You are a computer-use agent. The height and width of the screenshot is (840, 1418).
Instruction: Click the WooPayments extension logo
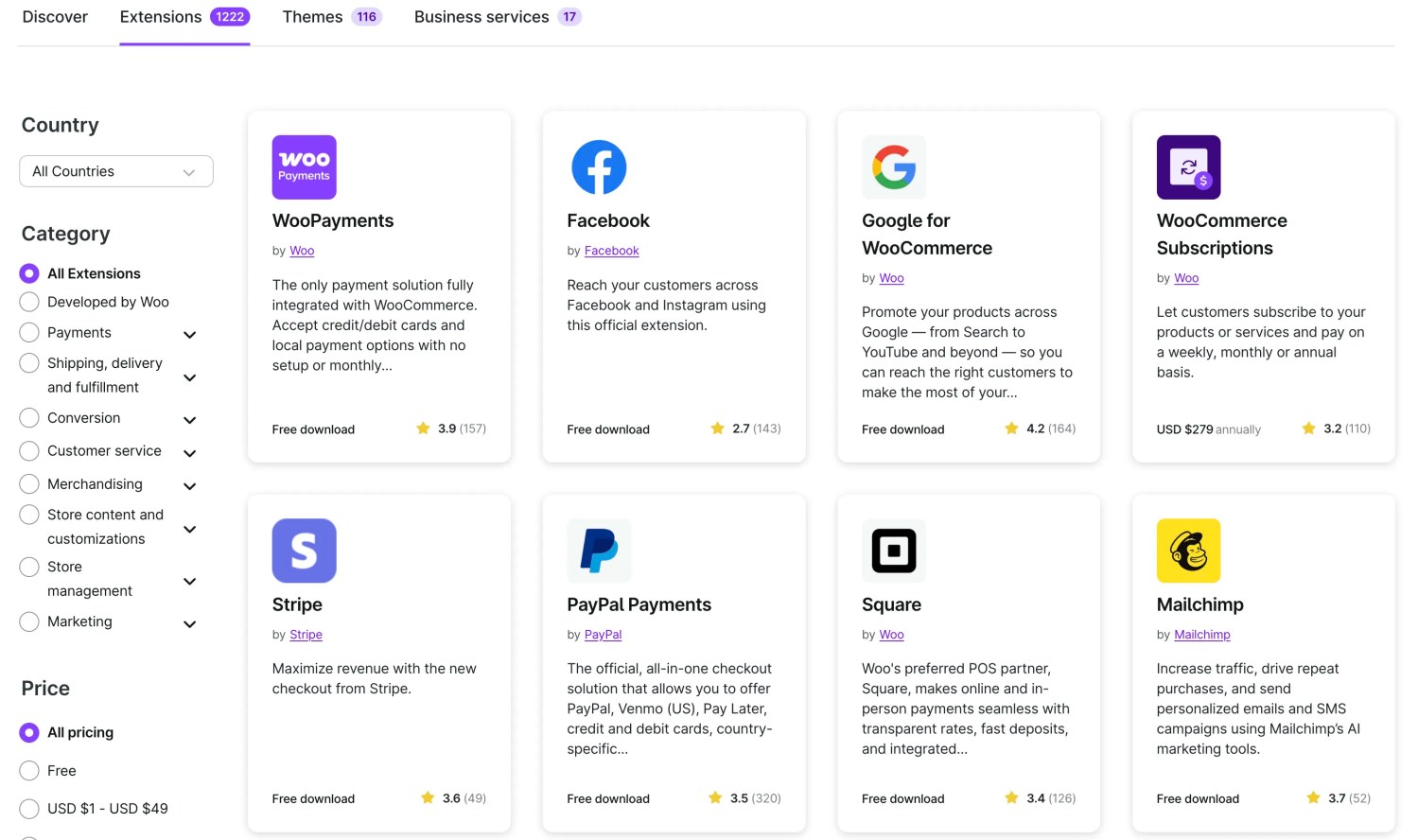(x=304, y=167)
